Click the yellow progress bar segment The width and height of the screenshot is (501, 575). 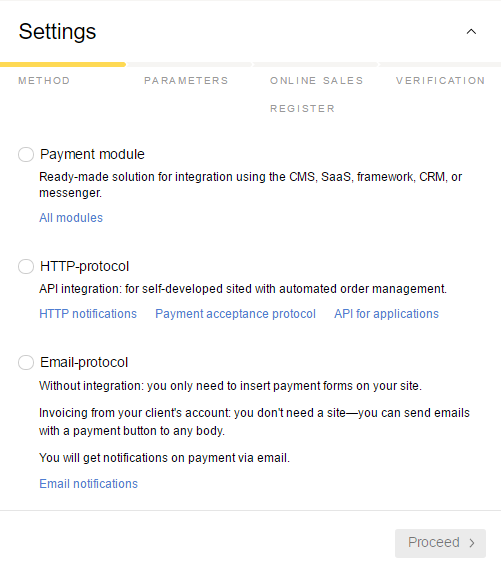point(63,65)
